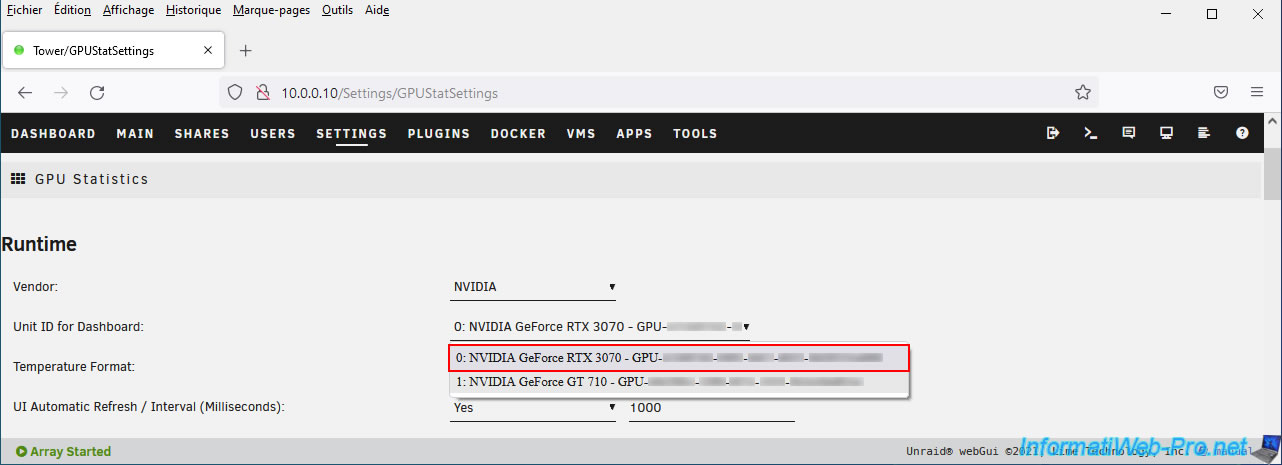Expand the Vendor NVIDIA dropdown
1282x465 pixels.
(533, 287)
